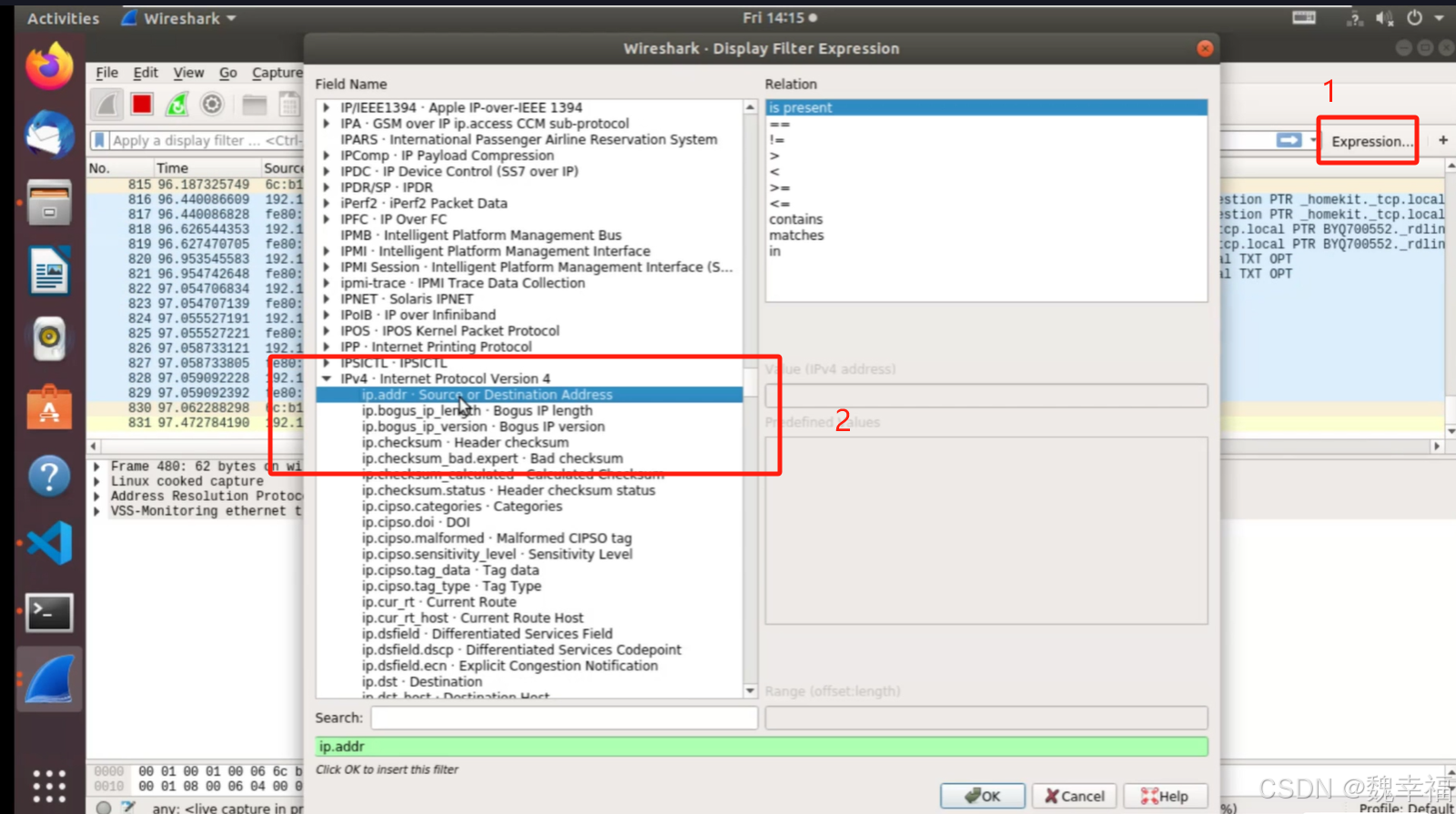Open the Terminal dock icon
This screenshot has height=814, width=1456.
tap(49, 612)
